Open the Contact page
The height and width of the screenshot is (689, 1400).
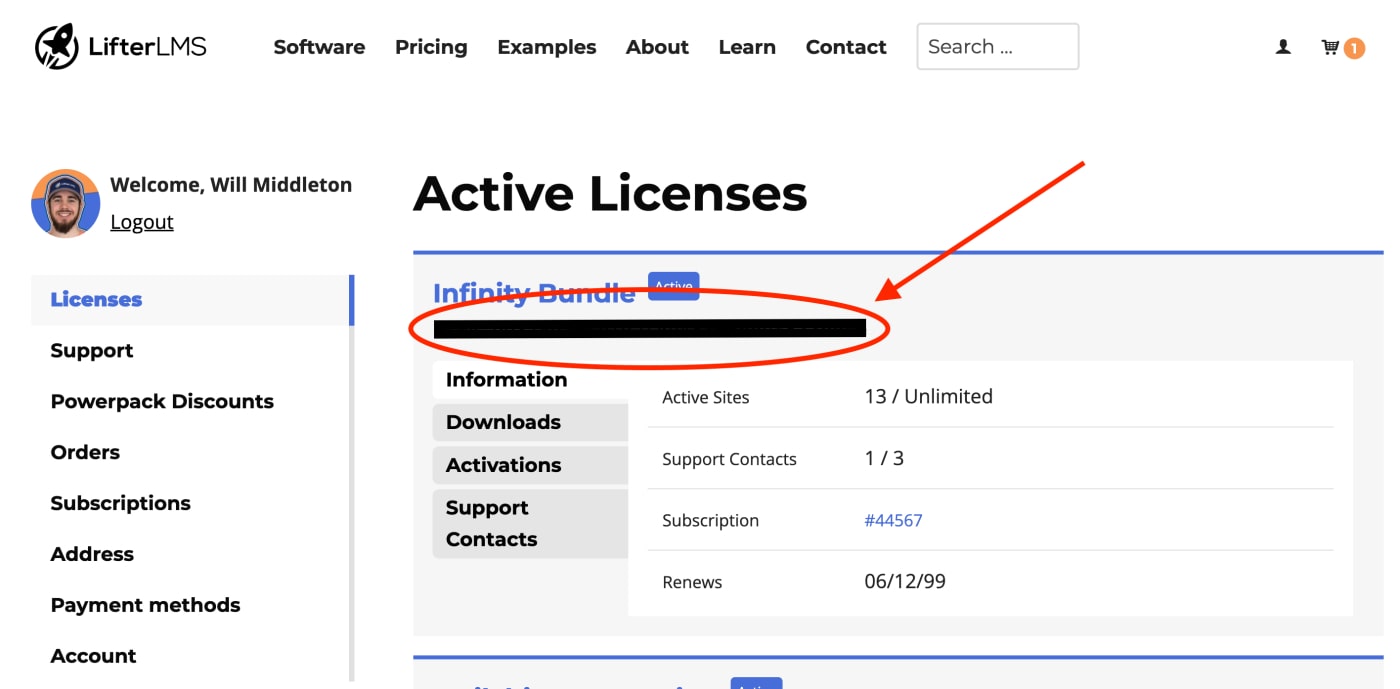[846, 47]
